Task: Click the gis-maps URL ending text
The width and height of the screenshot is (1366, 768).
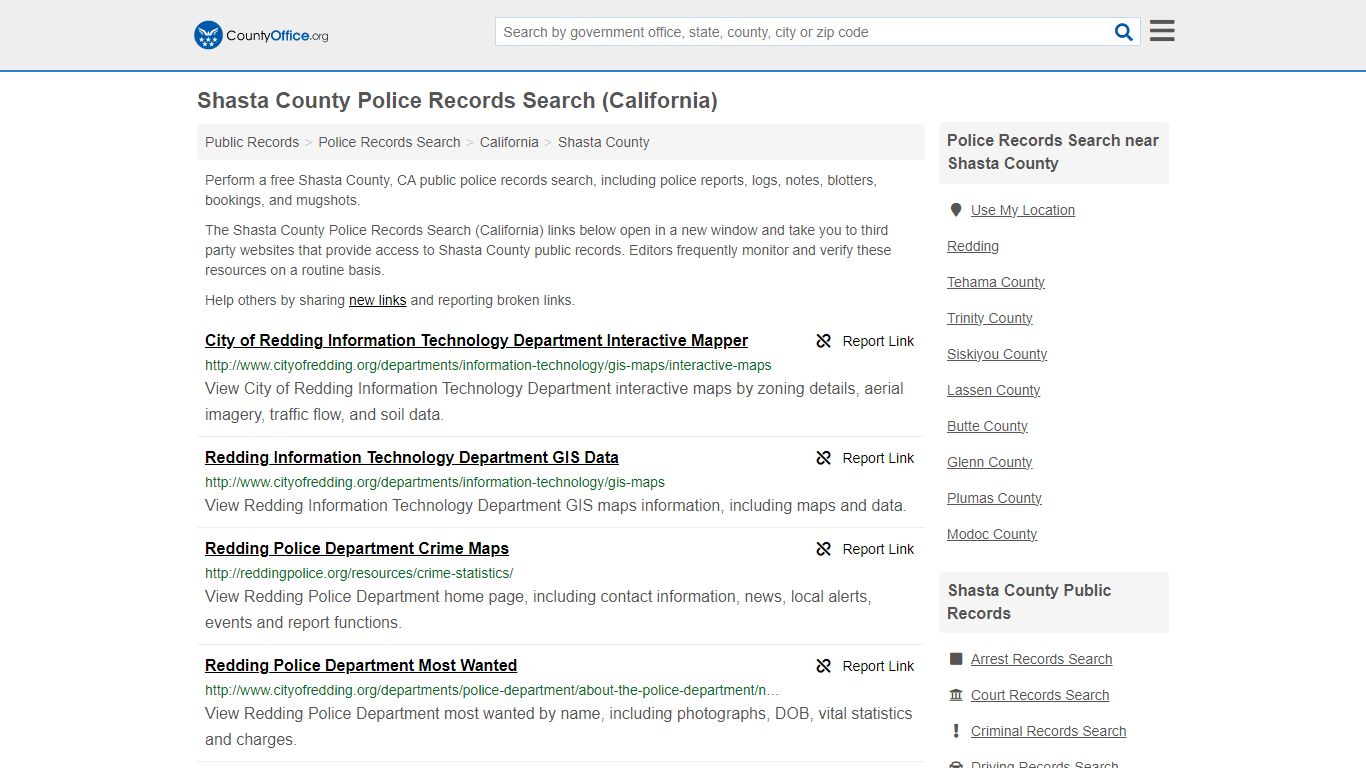Action: point(435,482)
